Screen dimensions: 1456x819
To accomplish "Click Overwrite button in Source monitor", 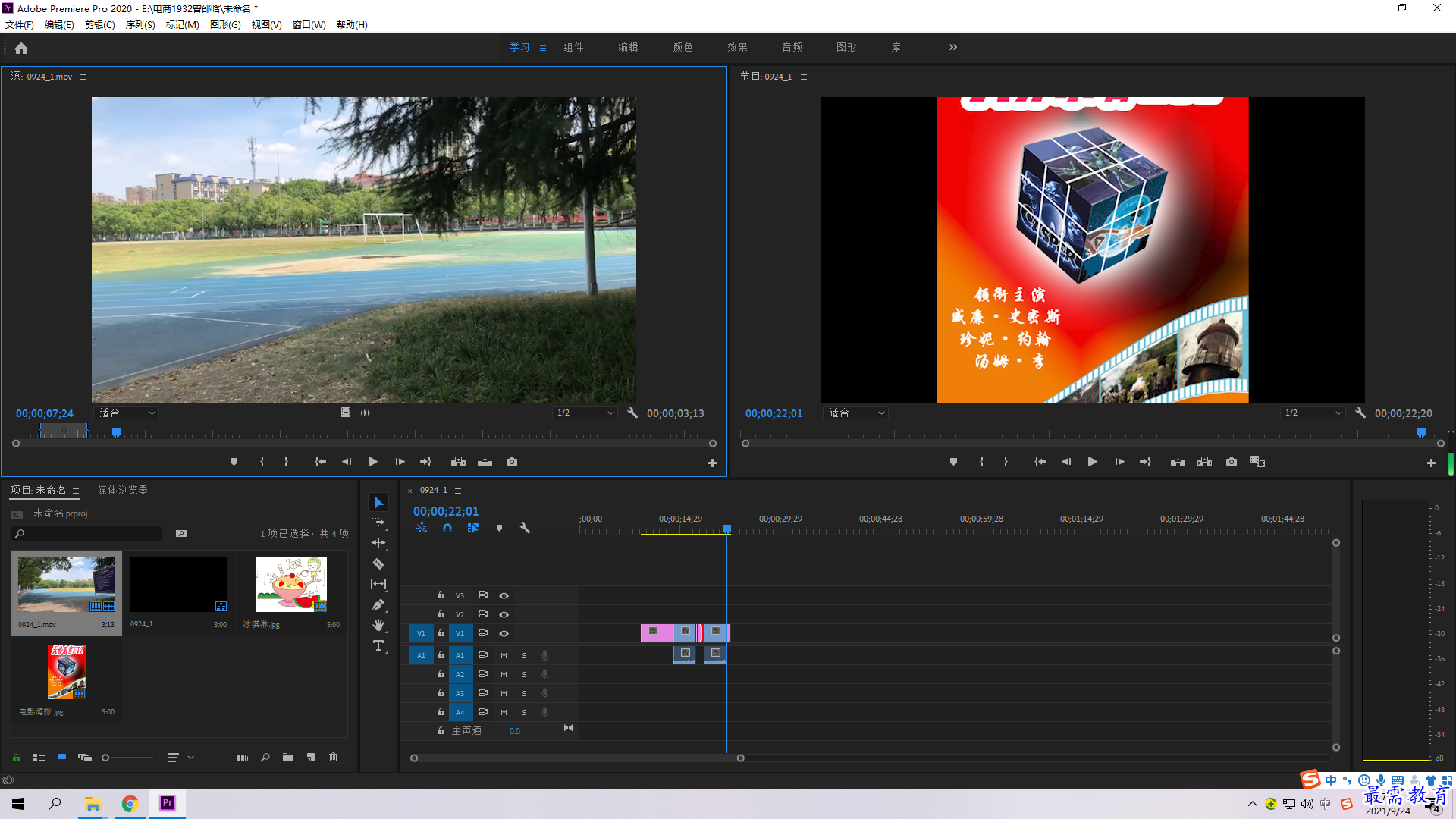I will click(x=485, y=462).
